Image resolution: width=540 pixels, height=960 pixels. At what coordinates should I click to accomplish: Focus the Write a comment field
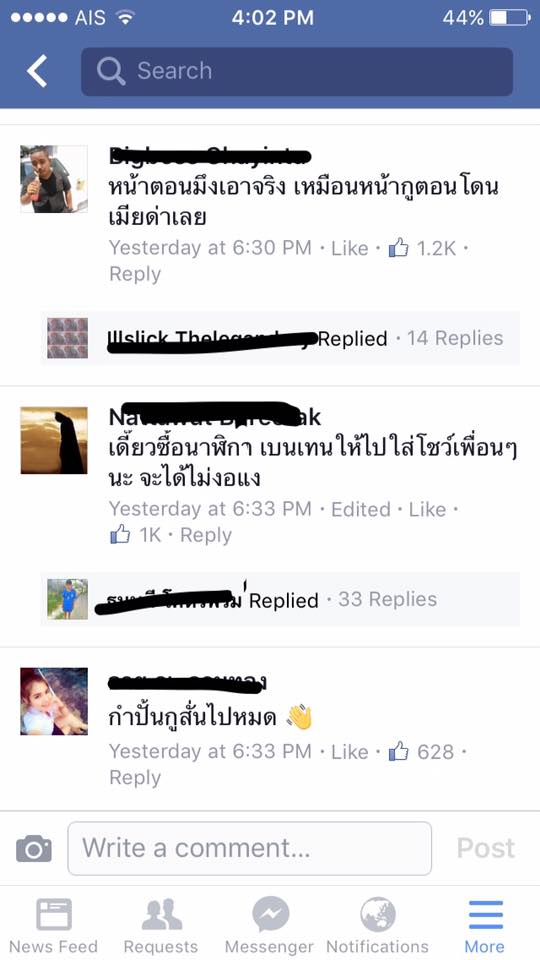pyautogui.click(x=250, y=849)
